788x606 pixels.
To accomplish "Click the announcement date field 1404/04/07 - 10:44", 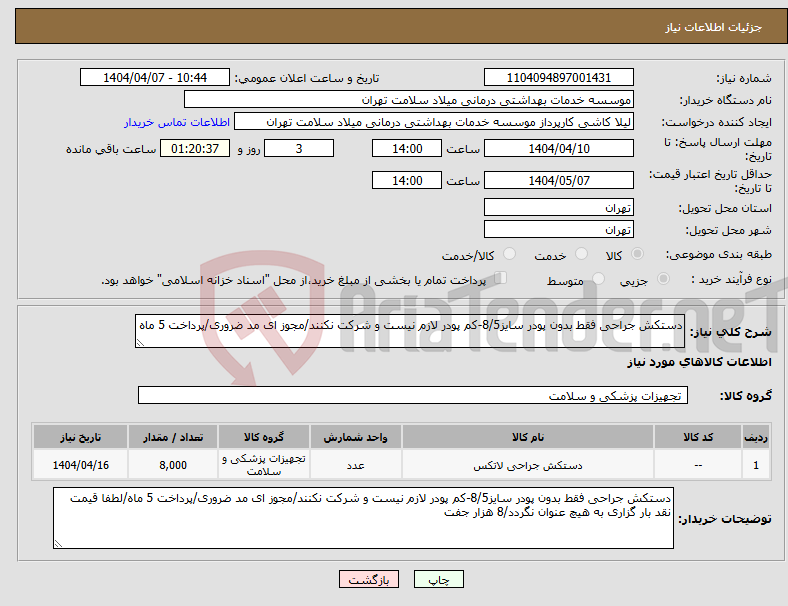I will [x=155, y=77].
